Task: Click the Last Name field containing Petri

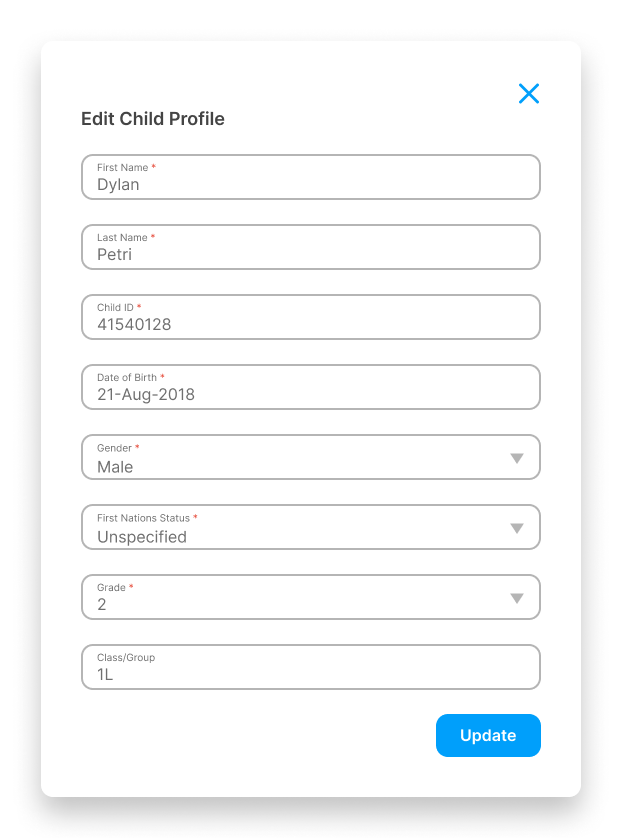Action: [310, 247]
